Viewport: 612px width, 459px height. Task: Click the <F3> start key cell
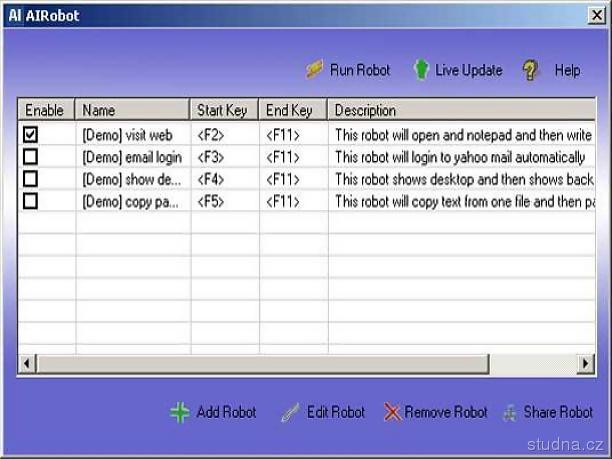click(x=211, y=158)
